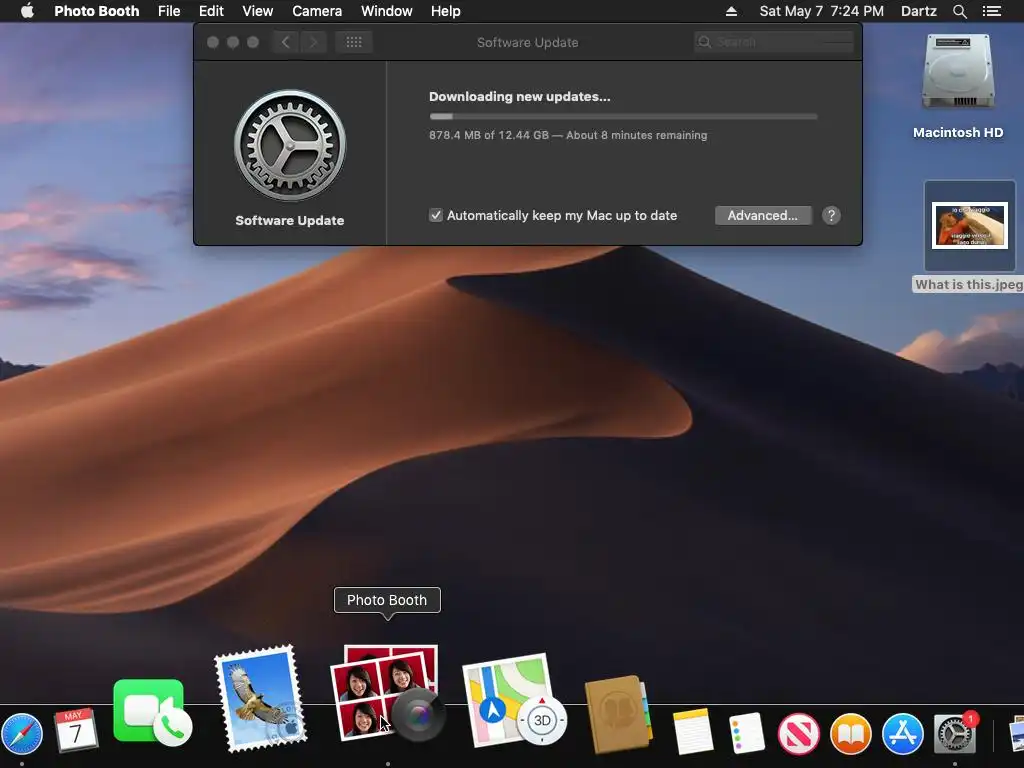The image size is (1024, 768).
Task: Go forward in System Preferences
Action: [313, 42]
